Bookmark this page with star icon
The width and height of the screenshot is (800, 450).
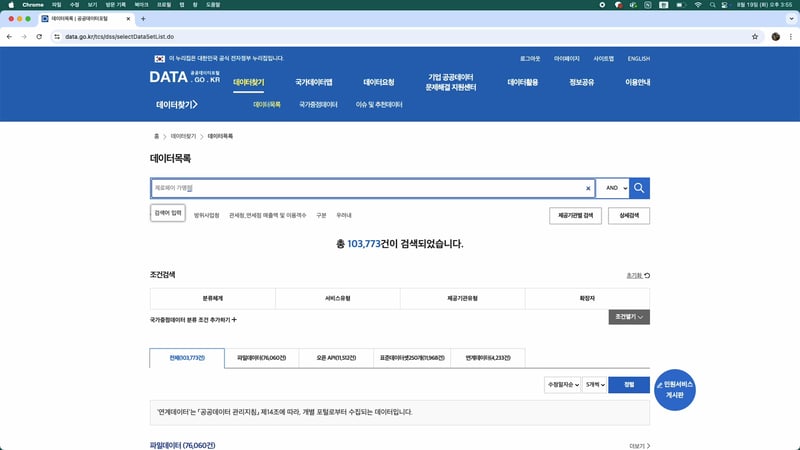point(754,37)
